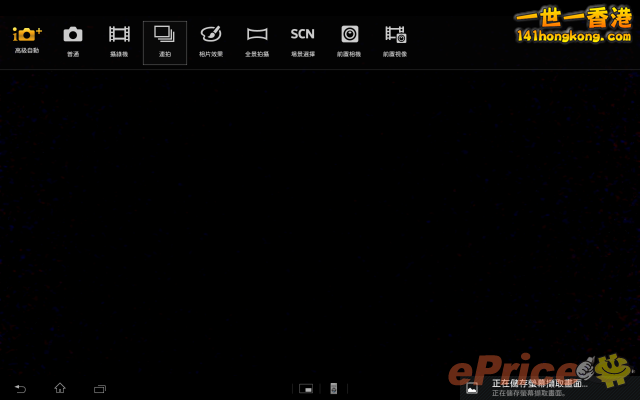Switch to the video camera film-strip mode
The image size is (640, 400).
click(x=119, y=42)
